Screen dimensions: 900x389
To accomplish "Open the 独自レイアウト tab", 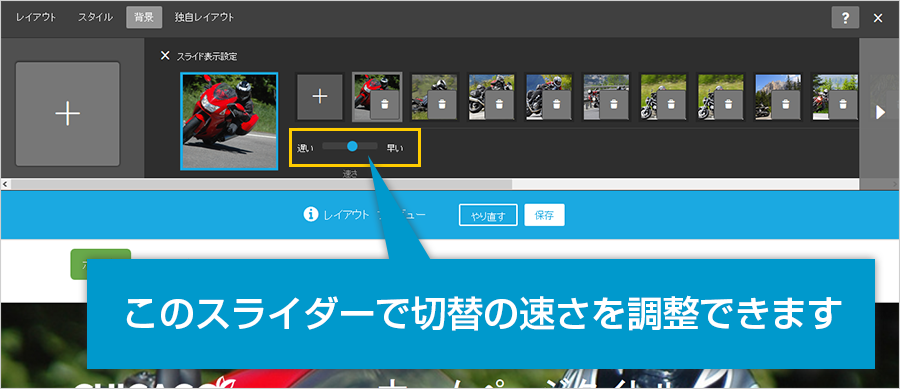I will coord(204,17).
